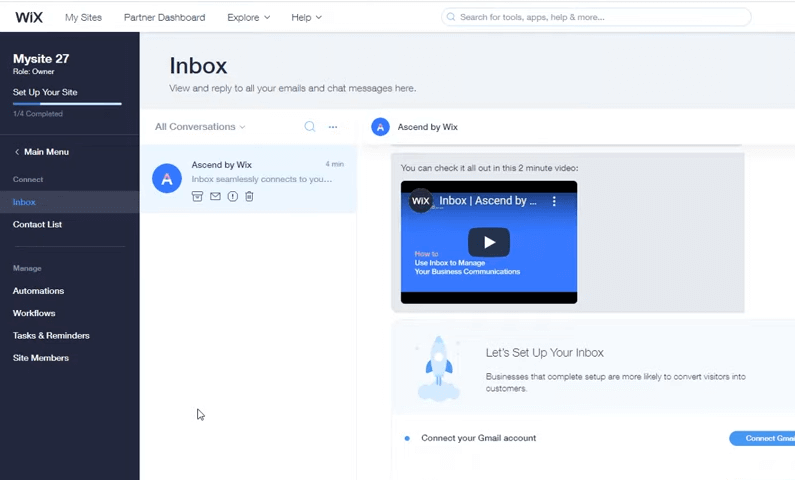Archive the Ascend by Wix conversation
This screenshot has height=480, width=795.
click(197, 196)
